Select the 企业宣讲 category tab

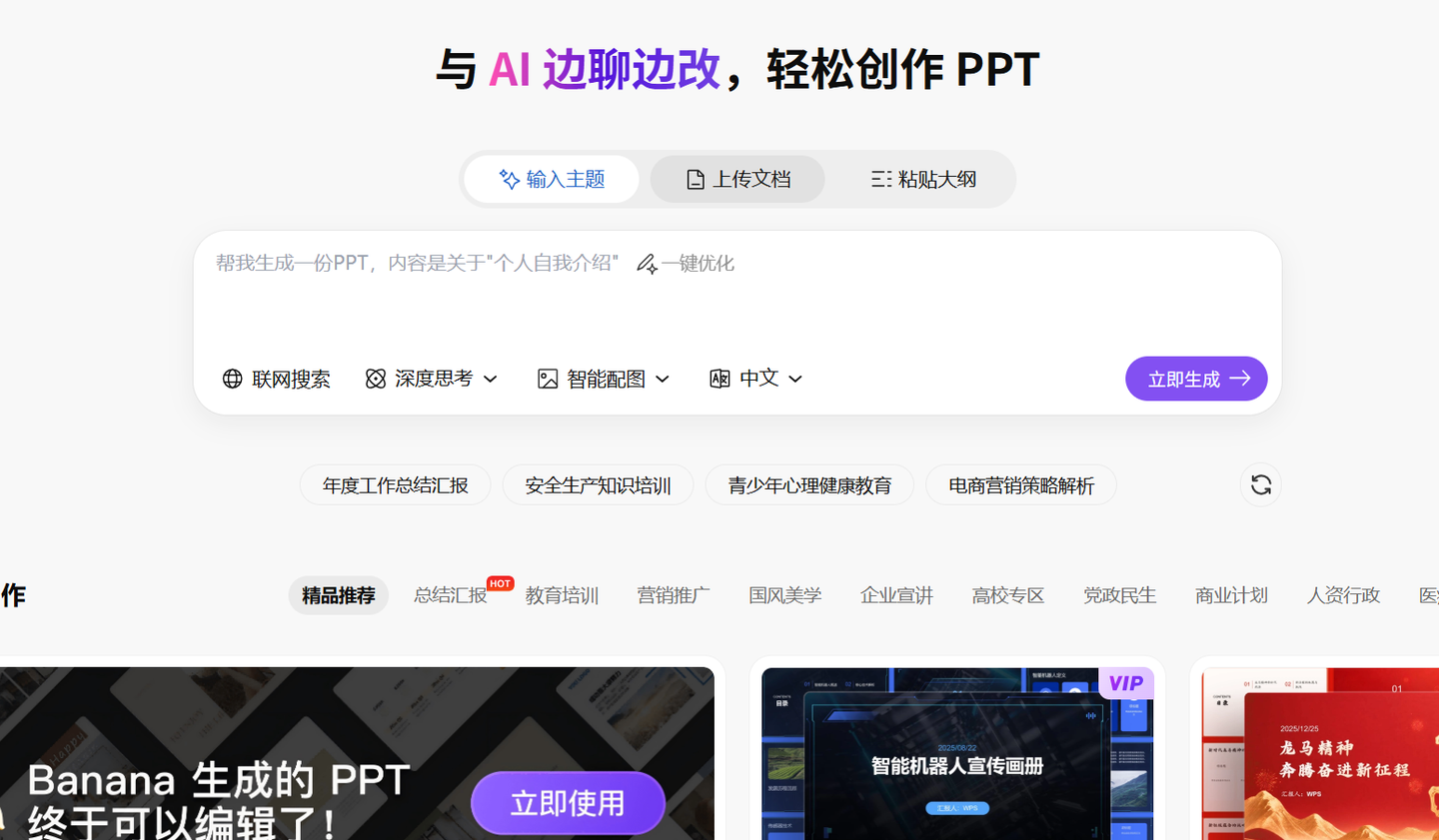tap(896, 595)
